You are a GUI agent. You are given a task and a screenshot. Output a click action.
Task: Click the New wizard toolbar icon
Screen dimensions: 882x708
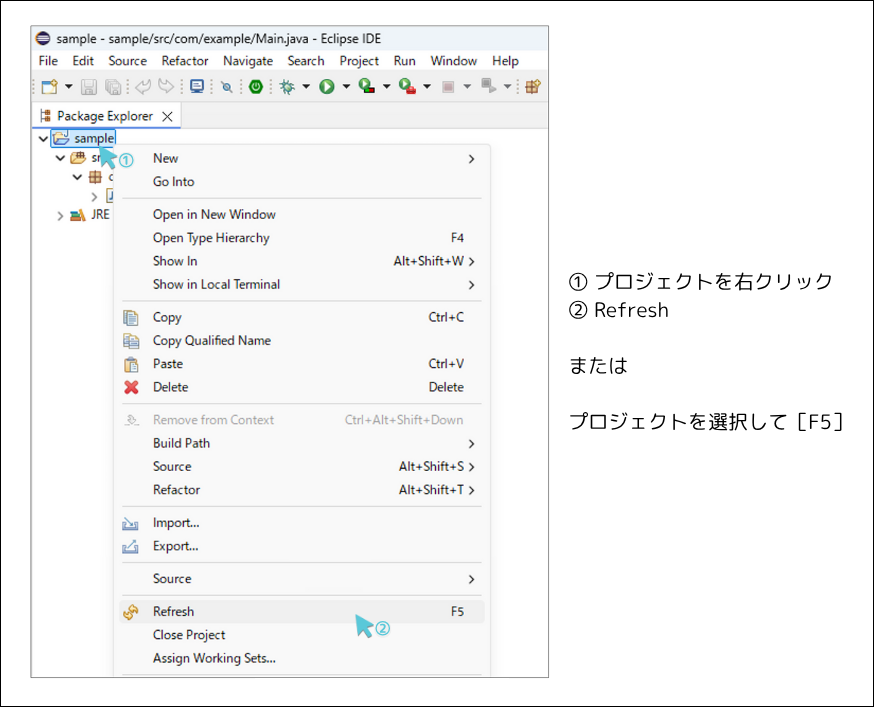[x=50, y=87]
